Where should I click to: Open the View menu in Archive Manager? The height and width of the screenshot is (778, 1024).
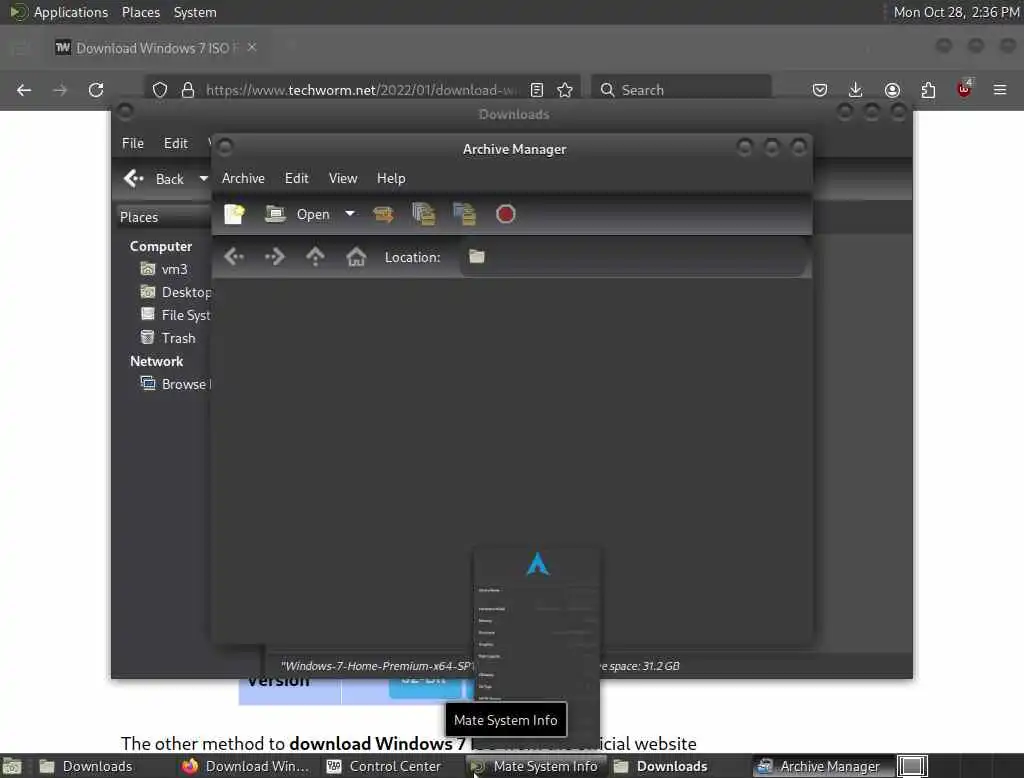343,178
